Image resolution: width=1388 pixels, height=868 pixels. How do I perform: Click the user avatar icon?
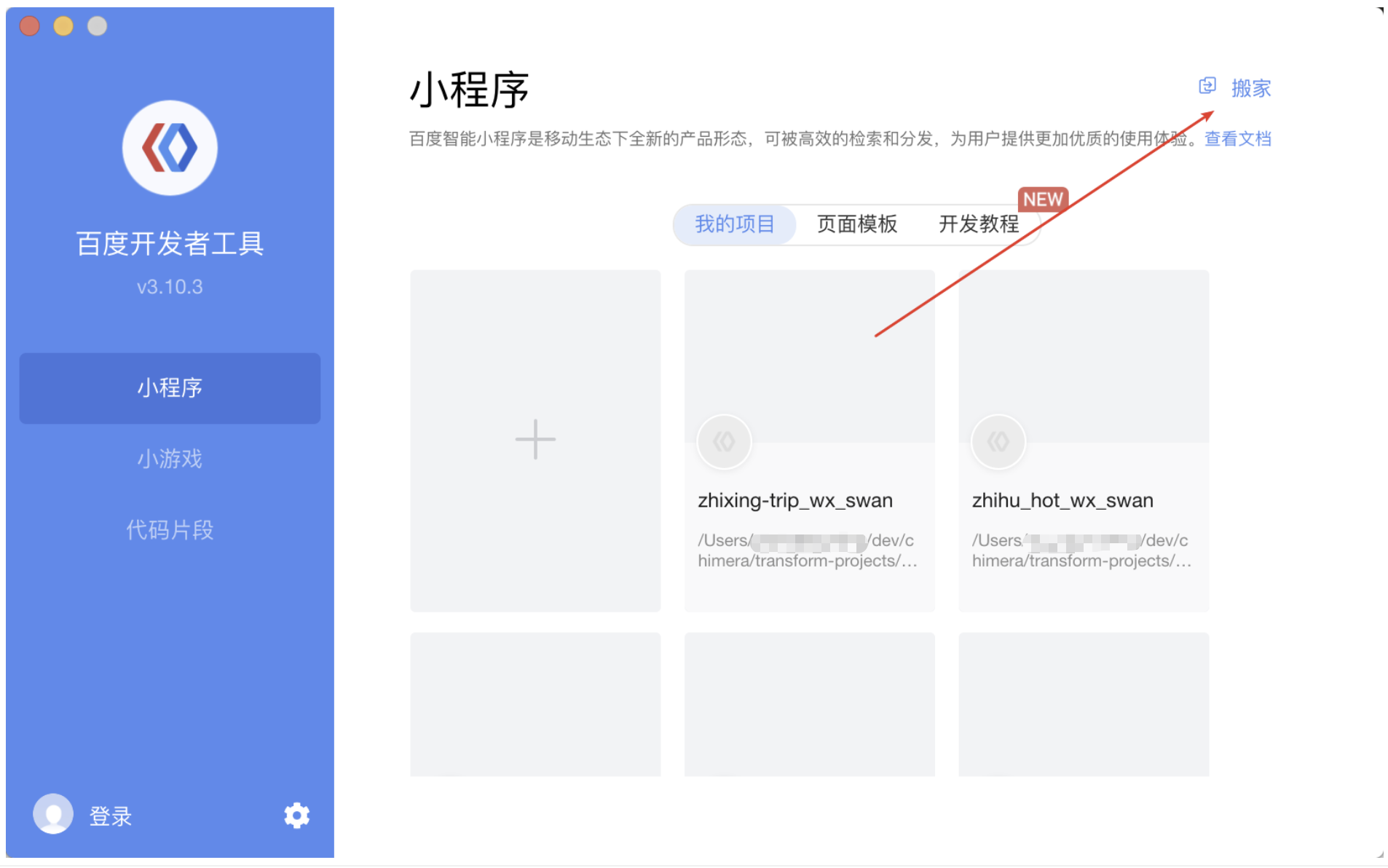(53, 814)
